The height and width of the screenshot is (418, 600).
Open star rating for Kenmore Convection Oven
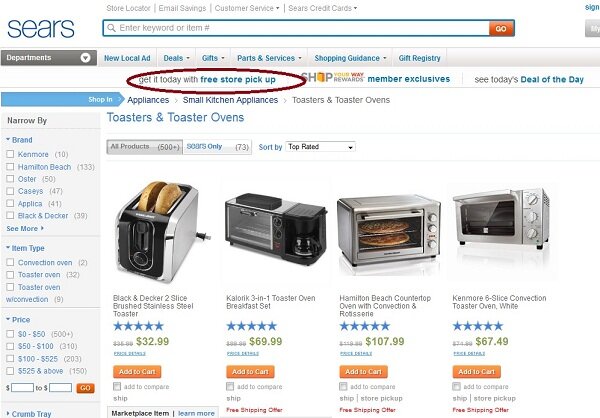(x=478, y=326)
